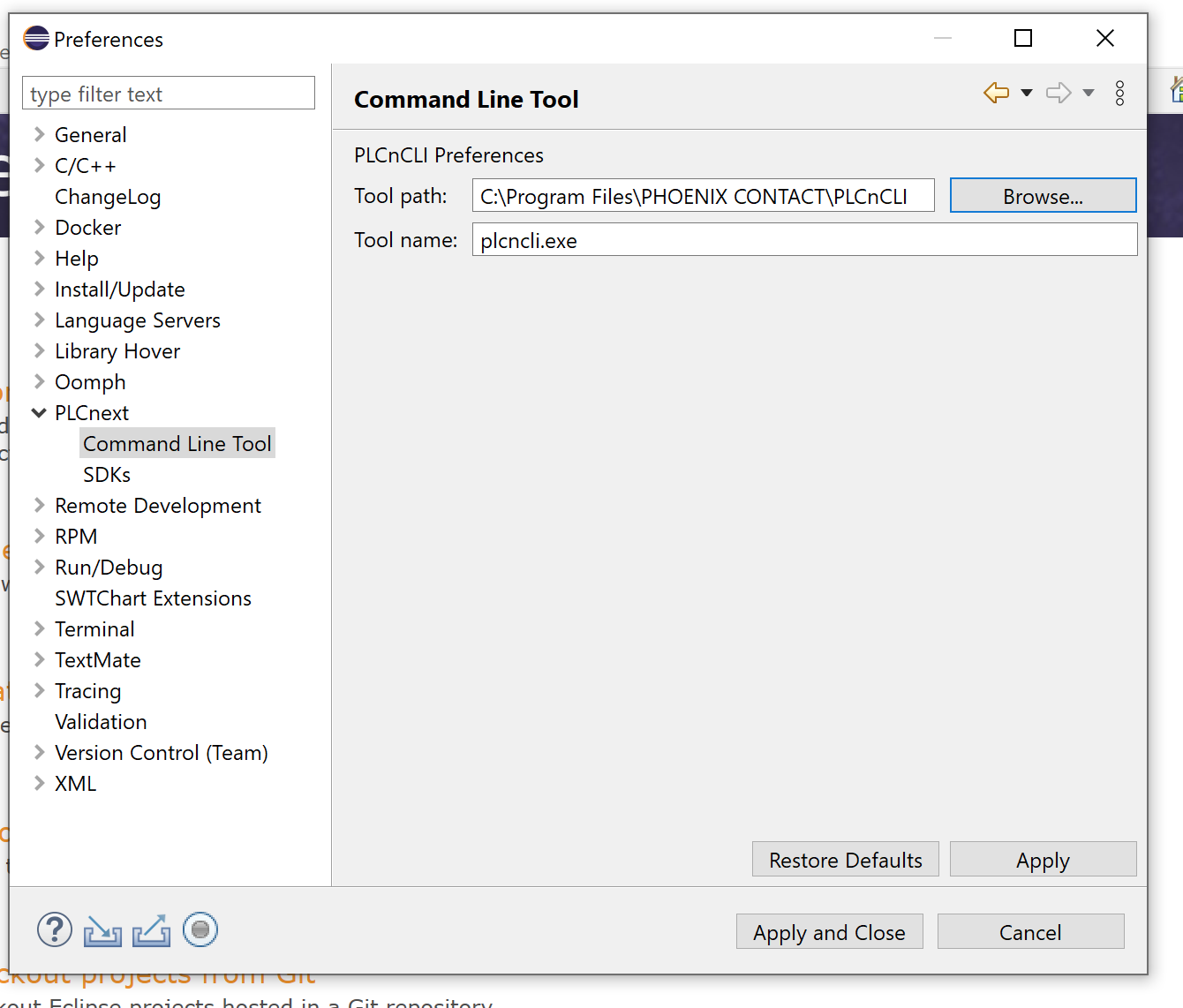The width and height of the screenshot is (1183, 1008).
Task: Select the Remote Development label
Action: pos(158,506)
